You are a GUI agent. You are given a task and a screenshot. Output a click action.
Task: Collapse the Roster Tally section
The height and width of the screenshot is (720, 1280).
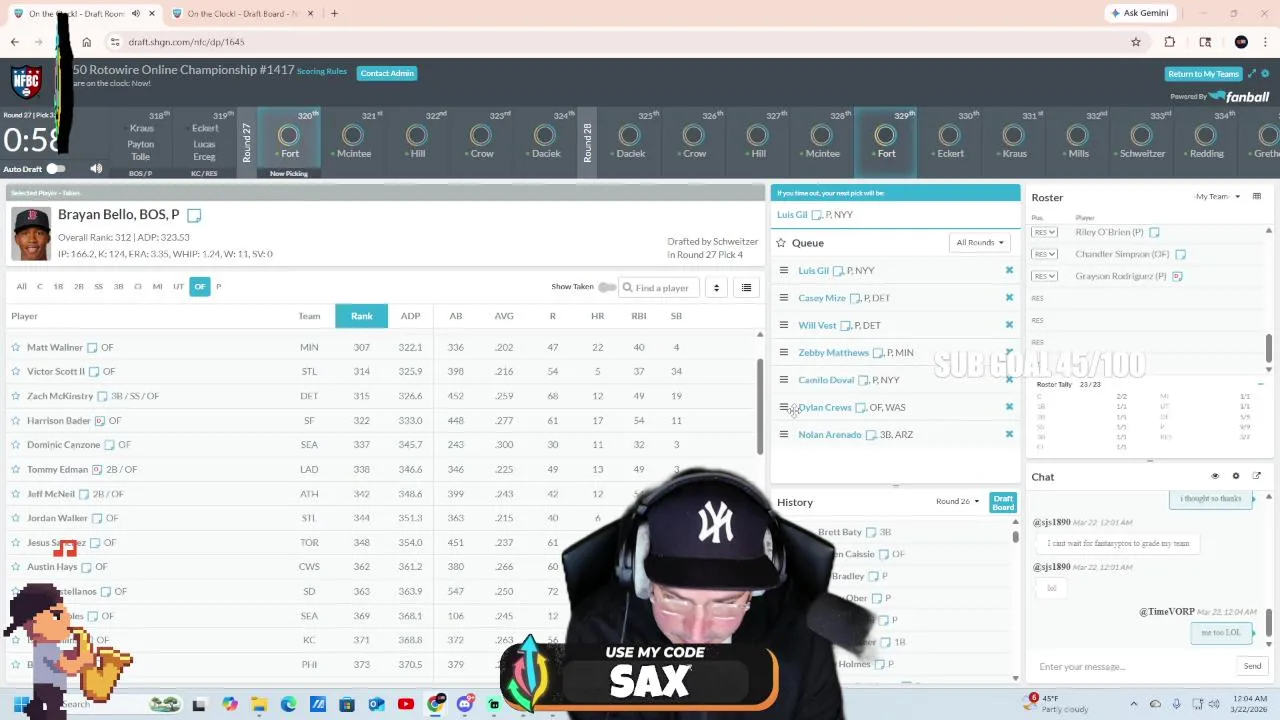(1260, 384)
